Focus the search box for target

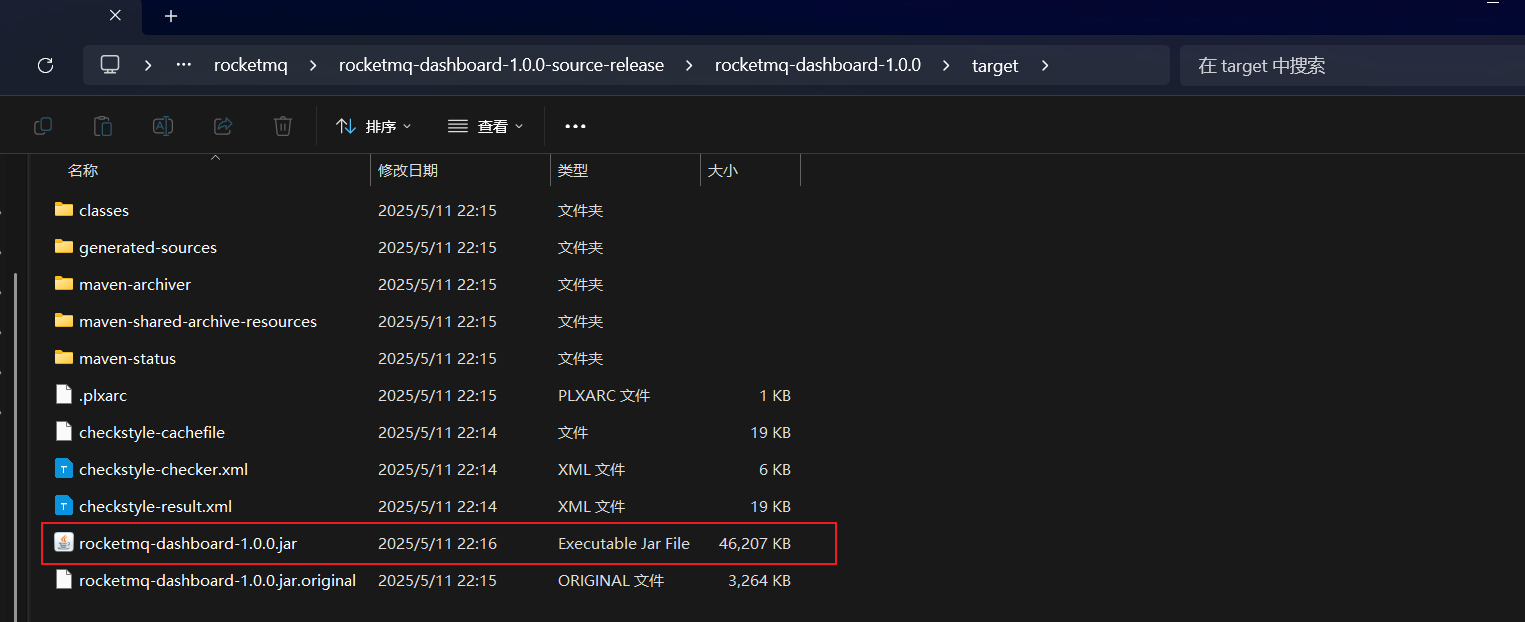1352,65
